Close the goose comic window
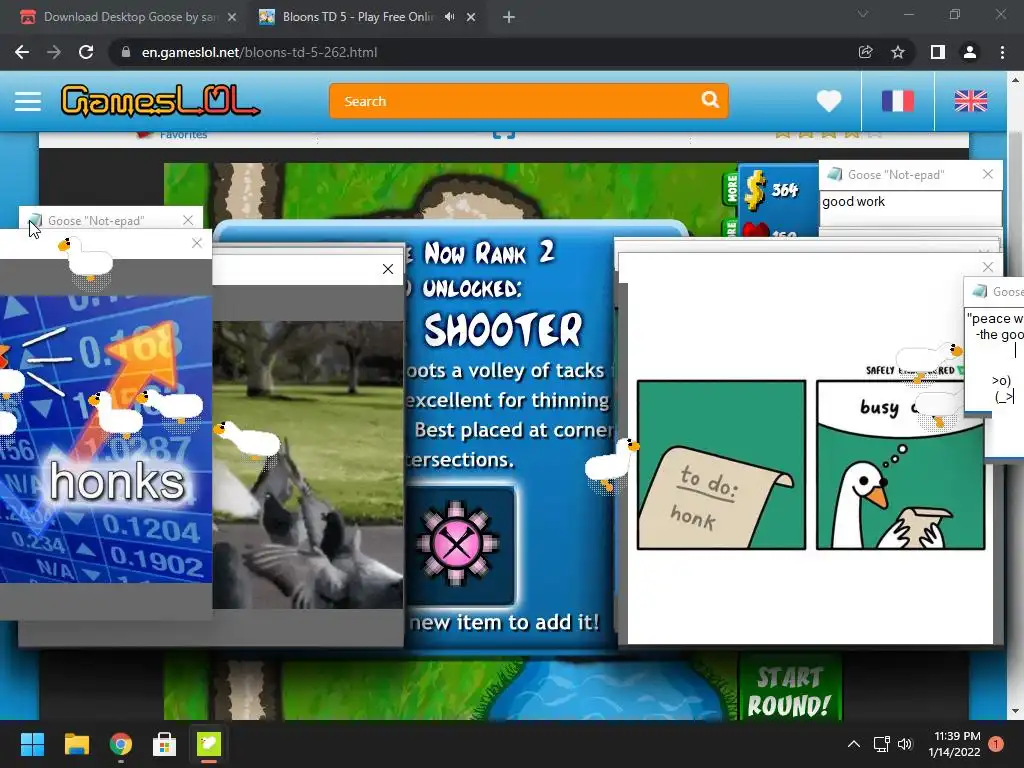Viewport: 1024px width, 768px height. point(987,267)
